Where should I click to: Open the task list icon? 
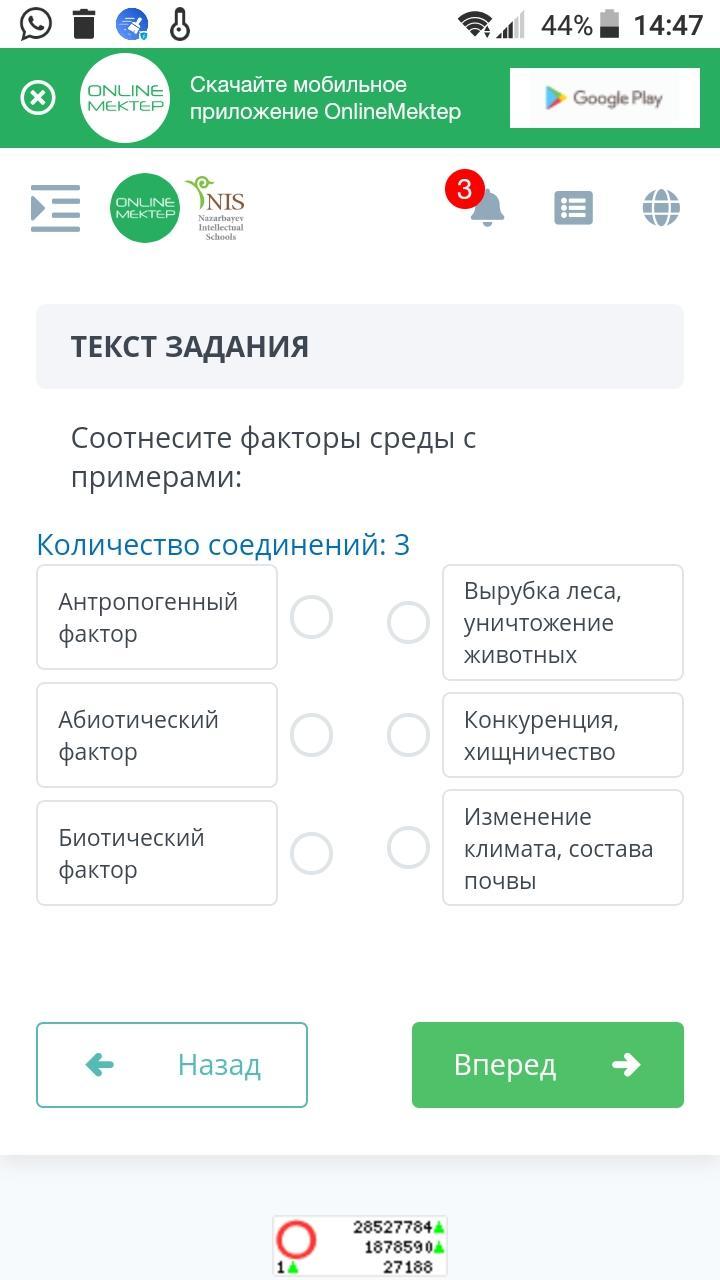pyautogui.click(x=574, y=208)
